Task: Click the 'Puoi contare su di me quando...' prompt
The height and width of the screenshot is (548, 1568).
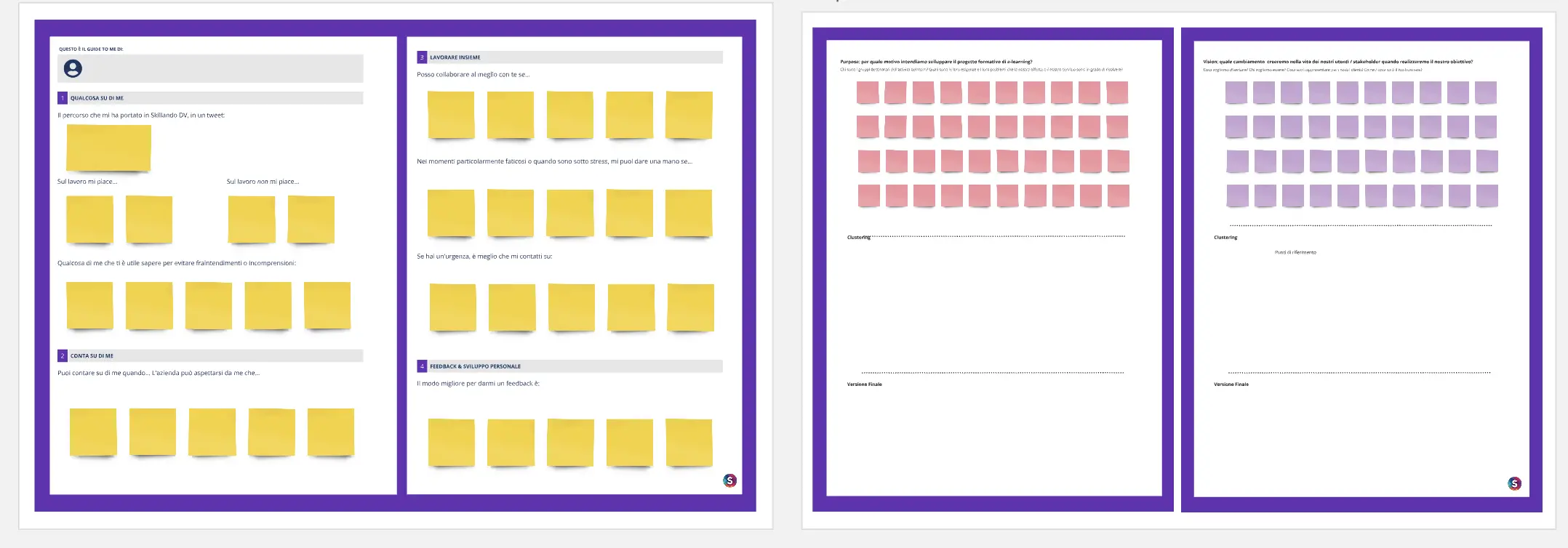Action: tap(103, 374)
